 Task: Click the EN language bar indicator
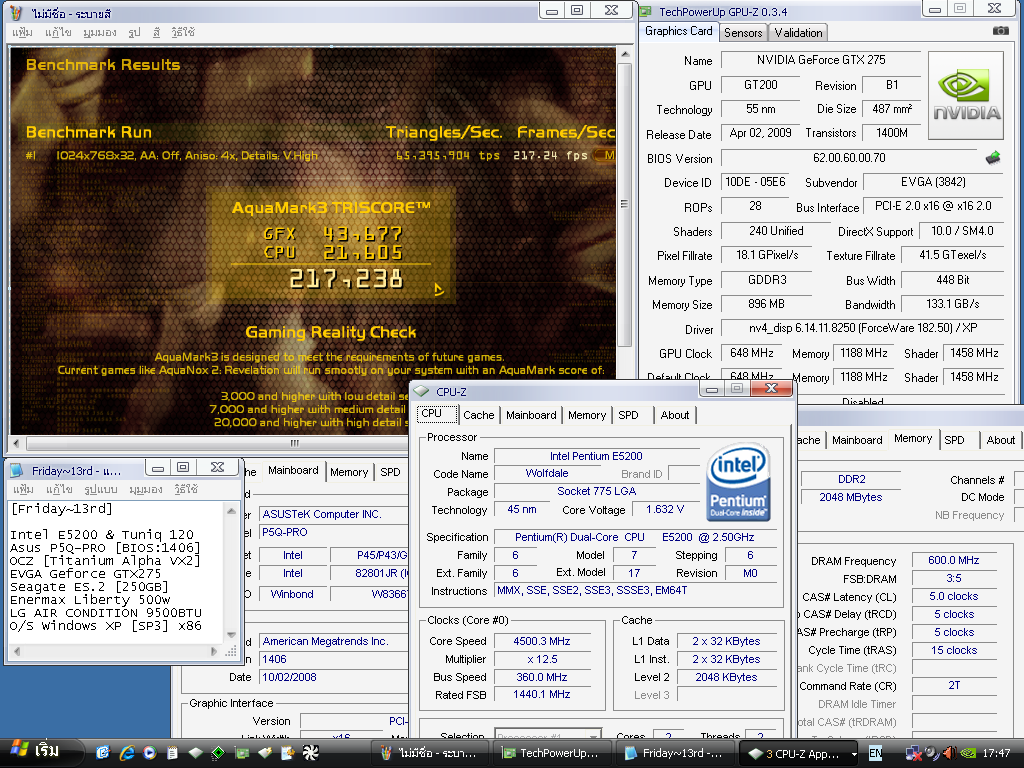pos(875,752)
